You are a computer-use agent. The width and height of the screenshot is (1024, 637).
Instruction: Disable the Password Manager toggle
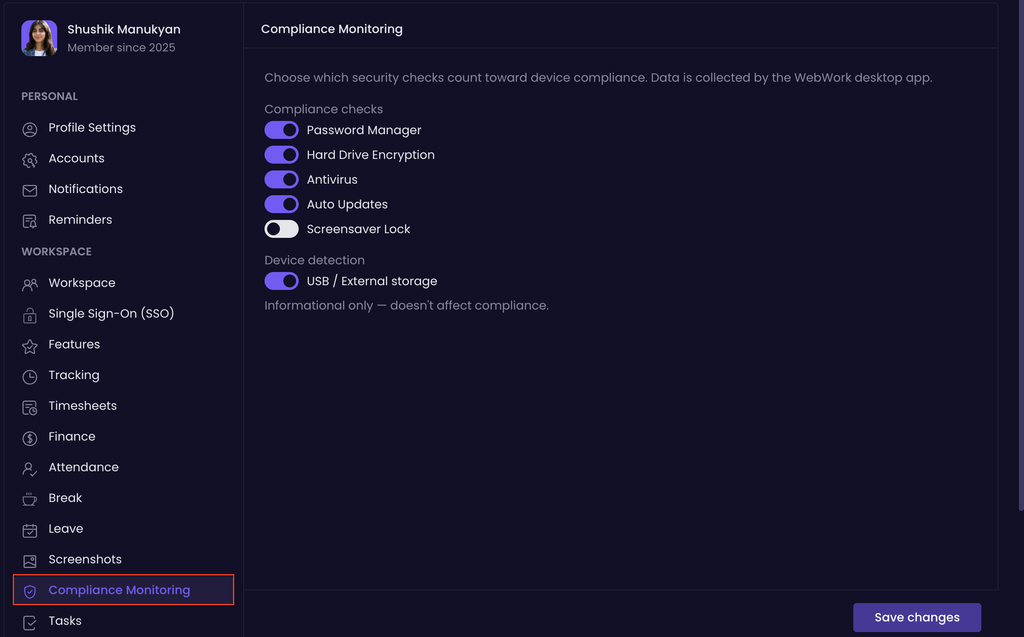coord(281,130)
